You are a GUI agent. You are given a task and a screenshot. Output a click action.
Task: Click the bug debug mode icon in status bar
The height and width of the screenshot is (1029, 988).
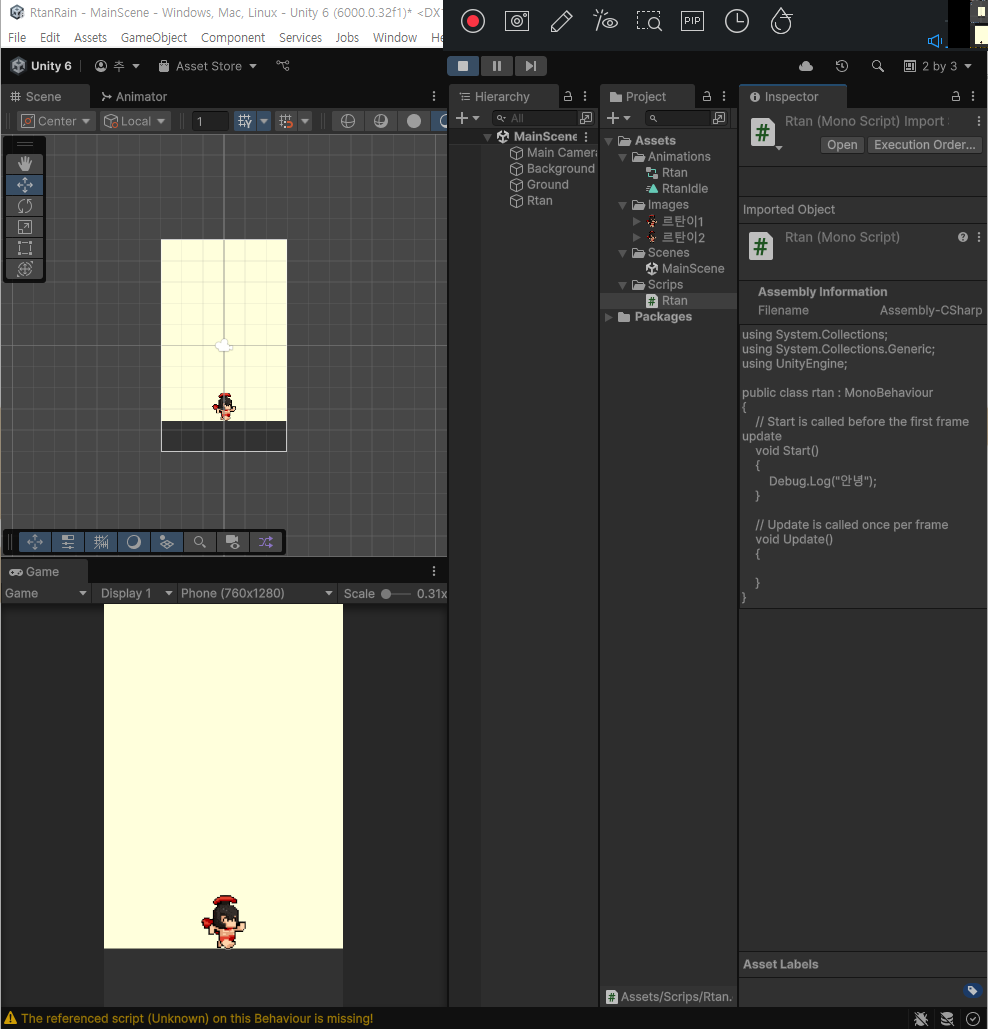tap(921, 1018)
